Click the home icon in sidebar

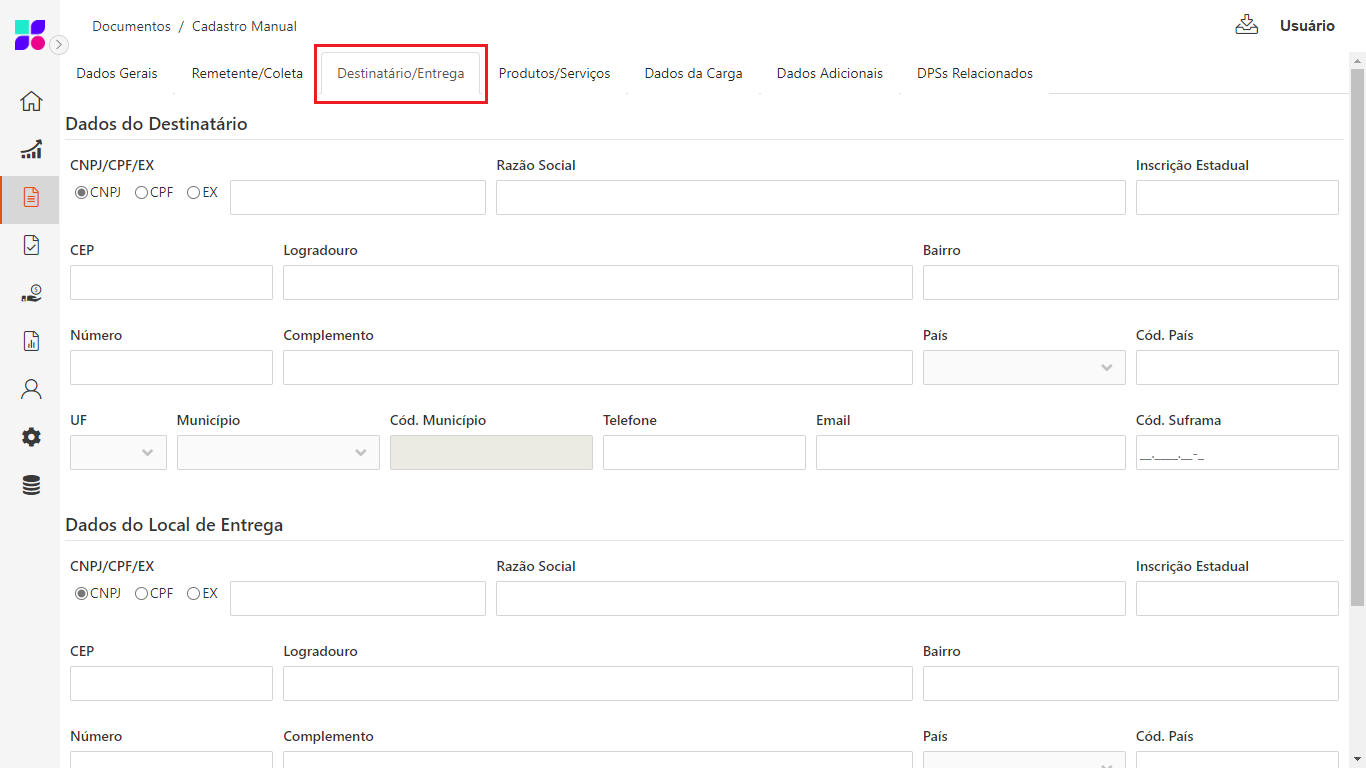[31, 101]
